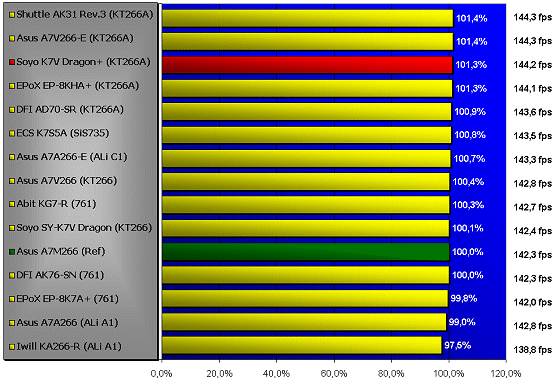The height and width of the screenshot is (379, 555).
Task: Click the green legend square for Asus A7M266
Action: point(12,252)
